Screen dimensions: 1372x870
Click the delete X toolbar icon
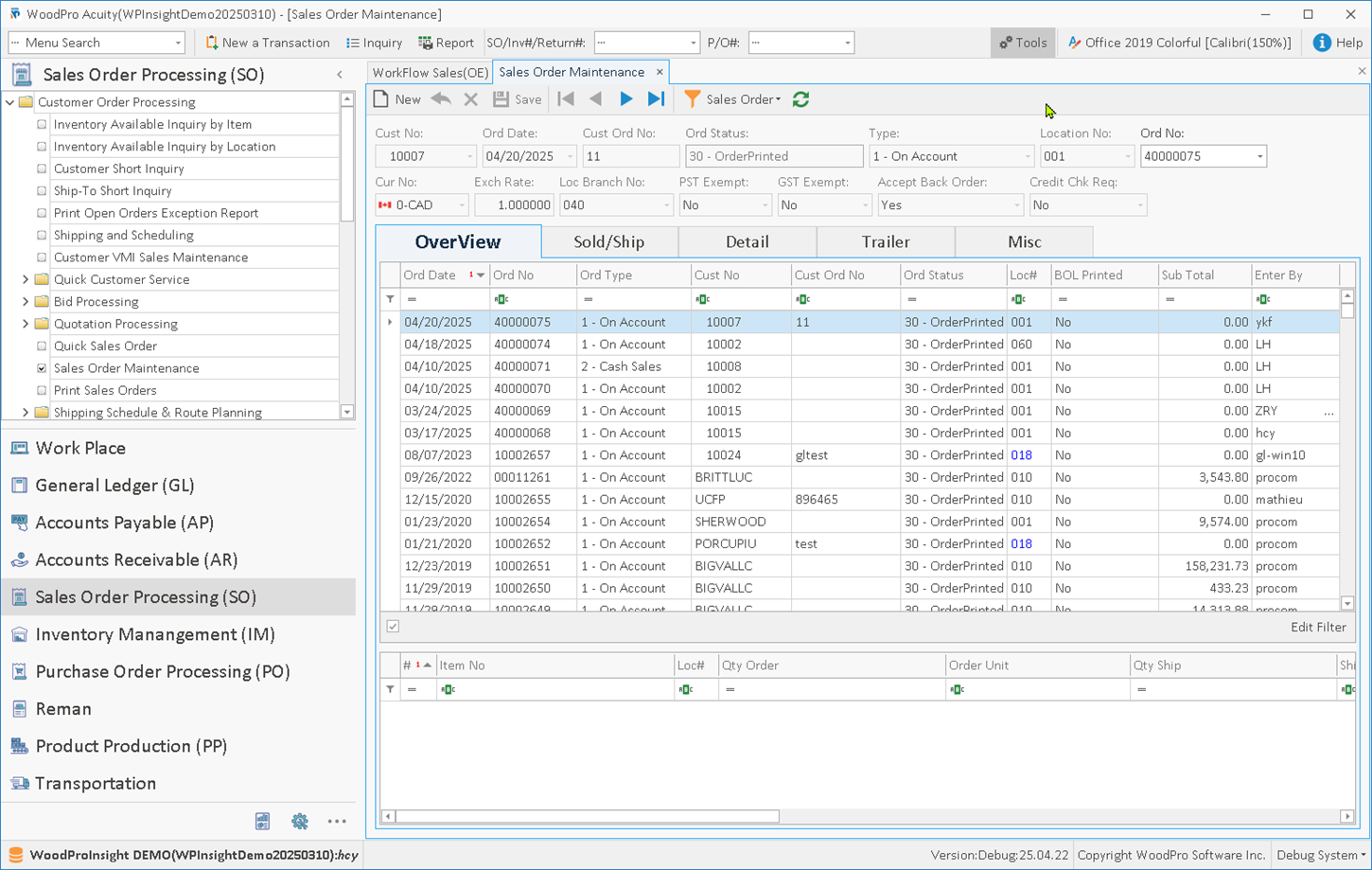tap(470, 99)
